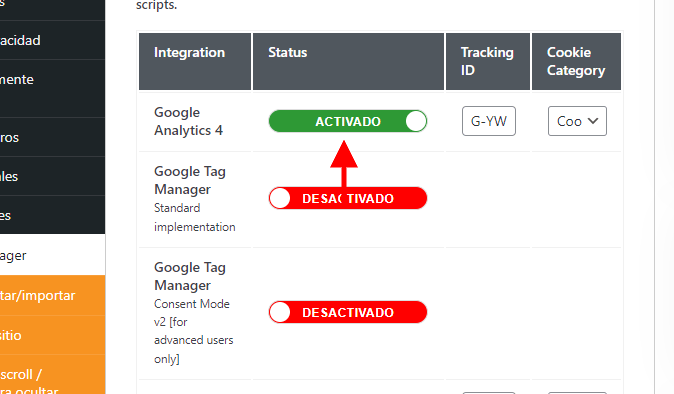Open the orange sidebar item containing 'scroll /'
This screenshot has height=394, width=674.
point(52,375)
